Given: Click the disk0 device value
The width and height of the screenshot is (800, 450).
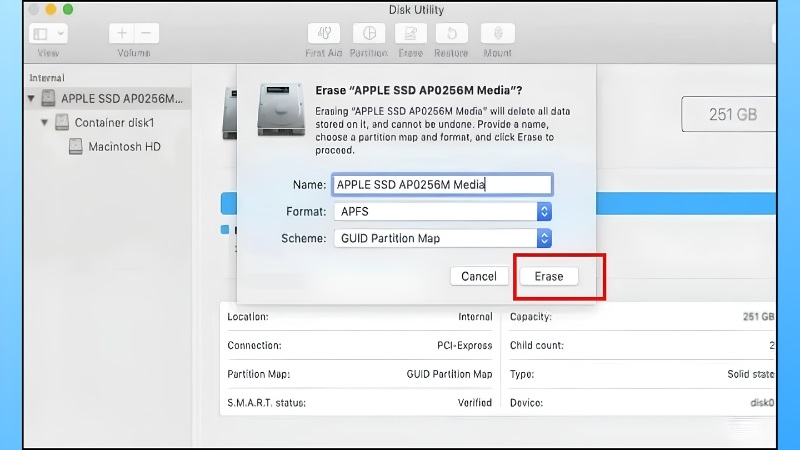Looking at the screenshot, I should click(762, 403).
